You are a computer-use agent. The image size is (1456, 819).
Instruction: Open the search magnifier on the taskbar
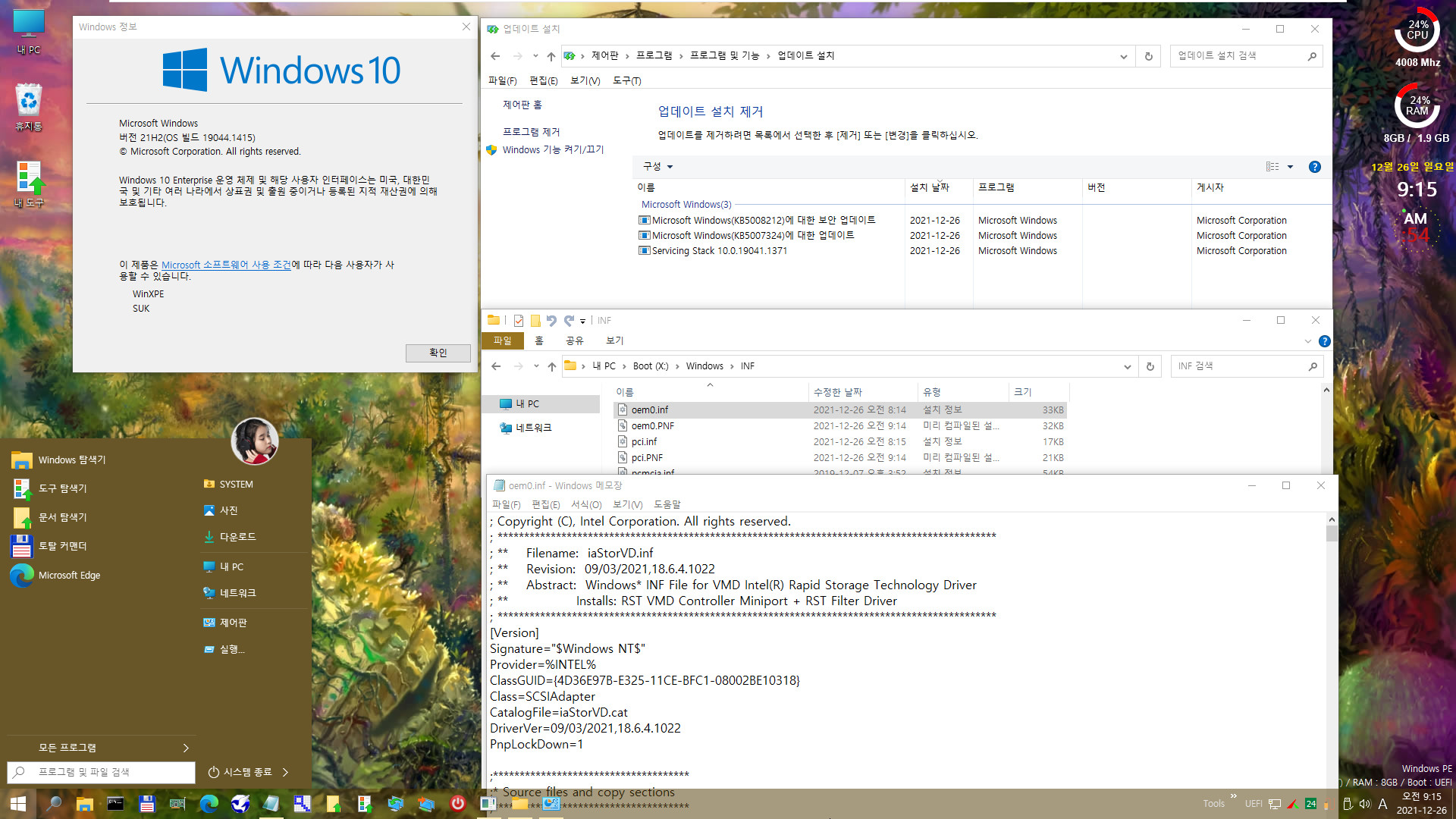click(x=54, y=803)
